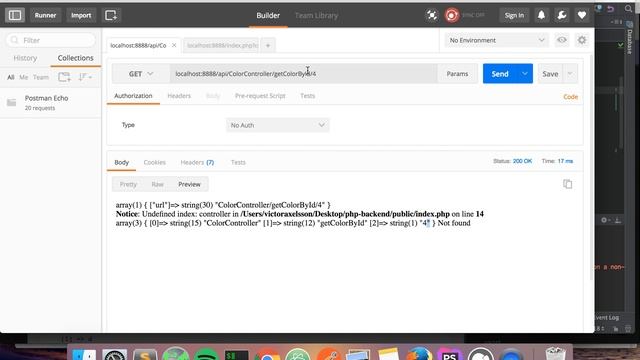Open the response Body tab
Viewport: 640px width, 360px height.
(x=122, y=162)
